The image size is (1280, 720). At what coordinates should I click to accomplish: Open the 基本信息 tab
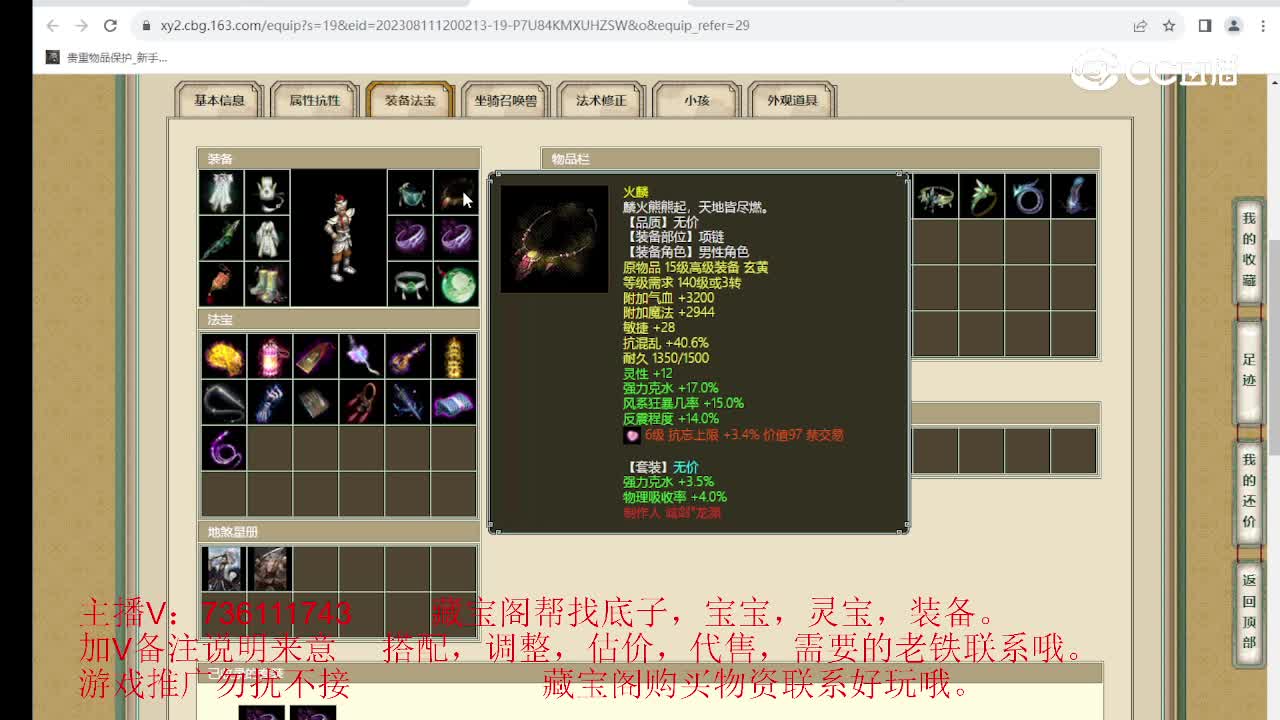tap(219, 100)
